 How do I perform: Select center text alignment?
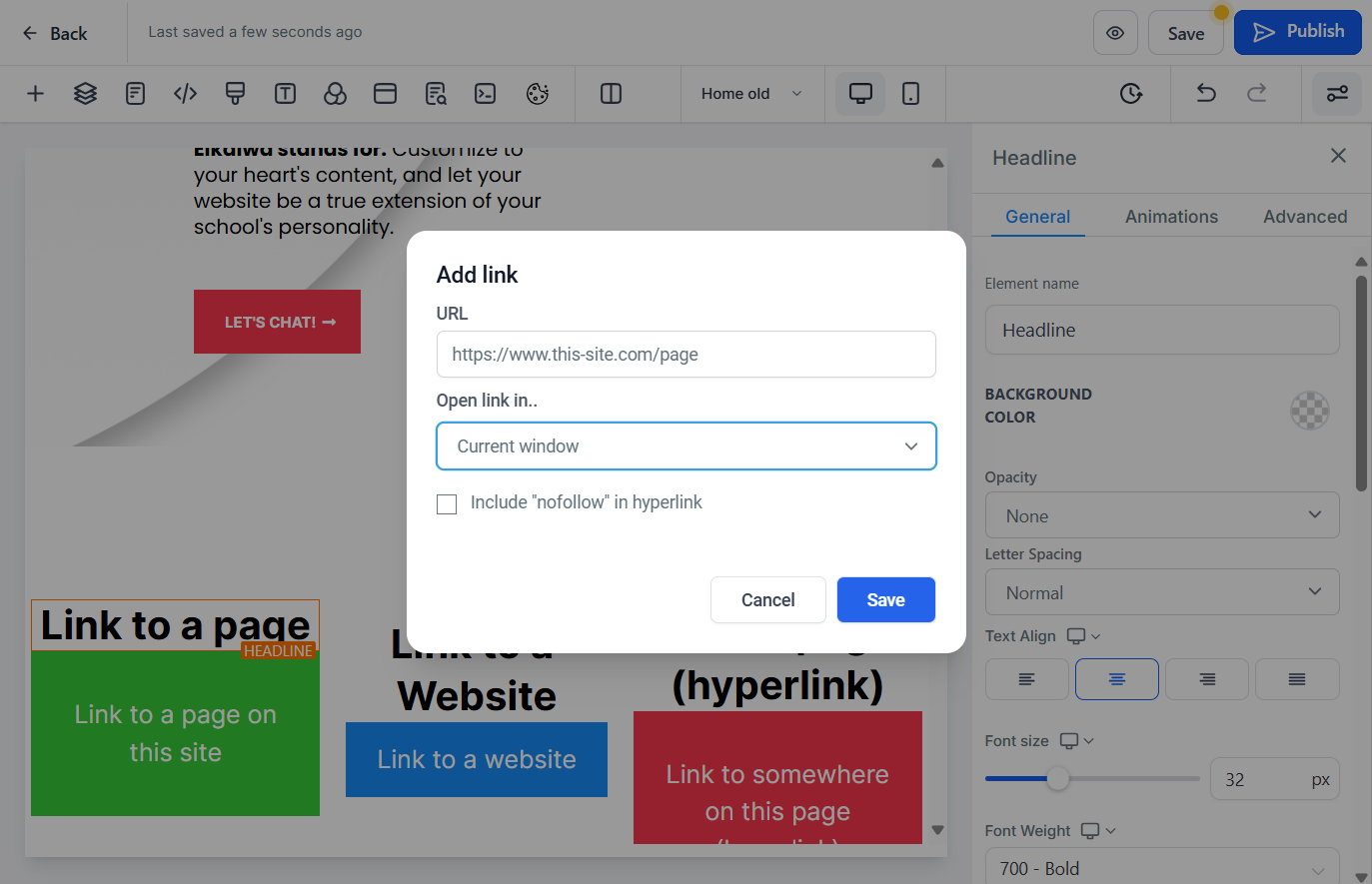coord(1117,679)
